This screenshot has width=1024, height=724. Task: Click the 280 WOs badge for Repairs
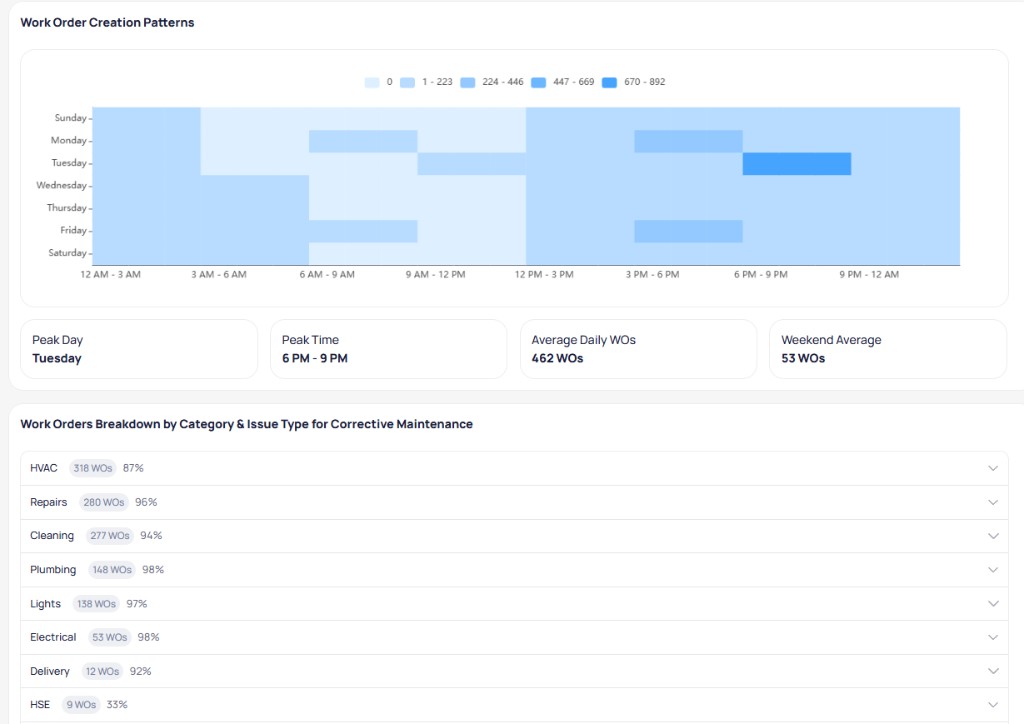point(104,502)
